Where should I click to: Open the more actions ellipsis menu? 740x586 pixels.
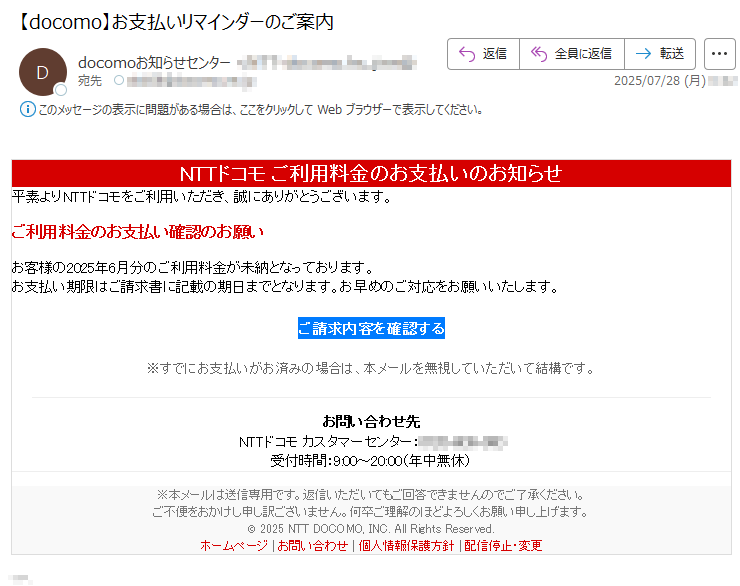click(x=719, y=54)
